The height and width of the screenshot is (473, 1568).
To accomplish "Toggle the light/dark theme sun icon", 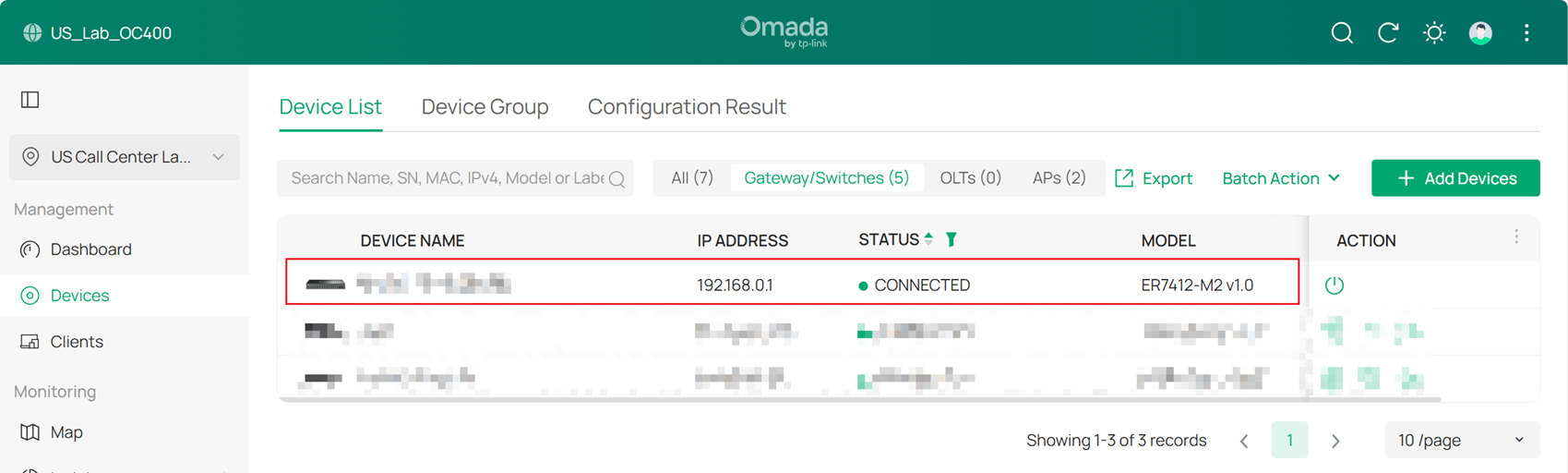I will point(1434,33).
